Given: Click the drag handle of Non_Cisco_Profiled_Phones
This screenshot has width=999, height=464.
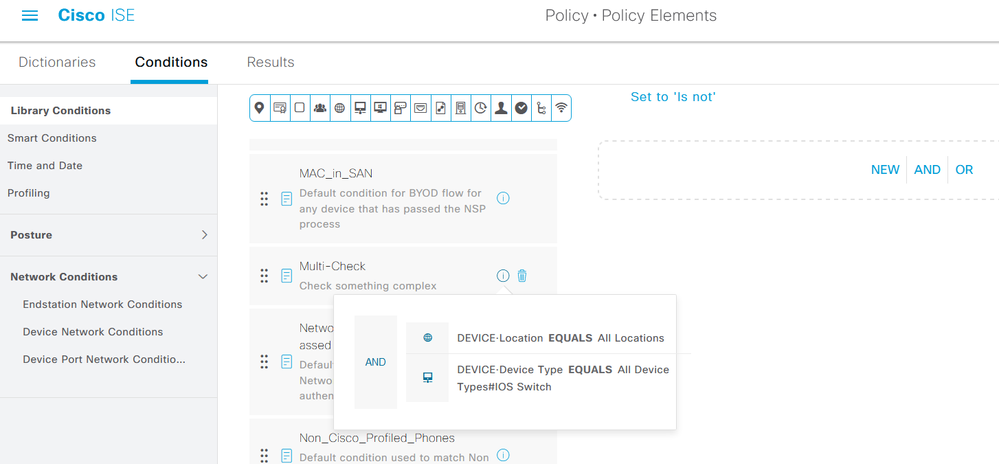Looking at the screenshot, I should click(x=264, y=455).
